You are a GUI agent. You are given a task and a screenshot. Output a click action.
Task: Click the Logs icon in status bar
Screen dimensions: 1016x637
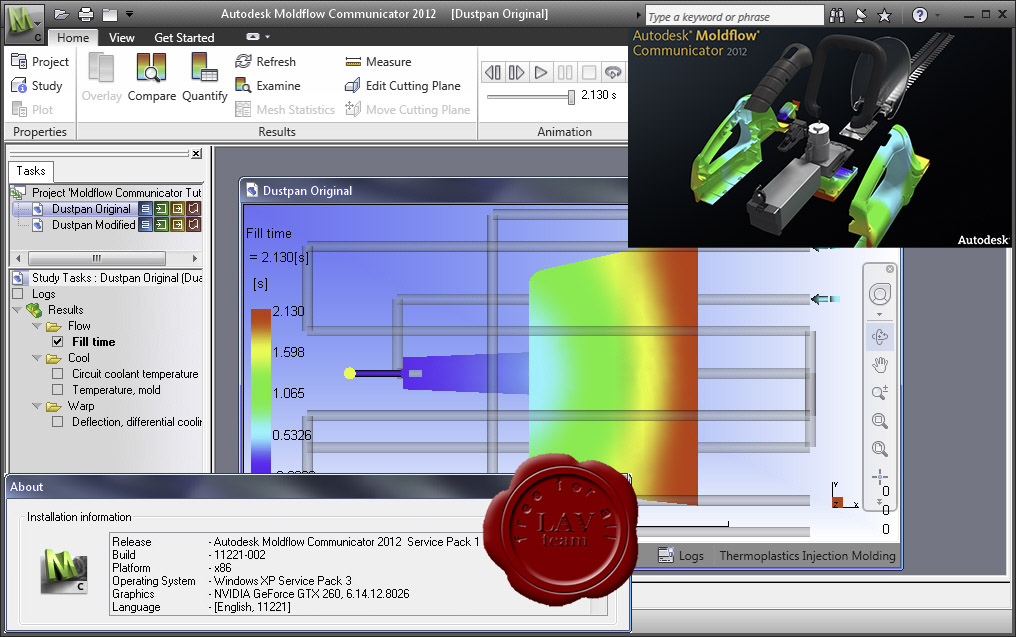pyautogui.click(x=666, y=555)
